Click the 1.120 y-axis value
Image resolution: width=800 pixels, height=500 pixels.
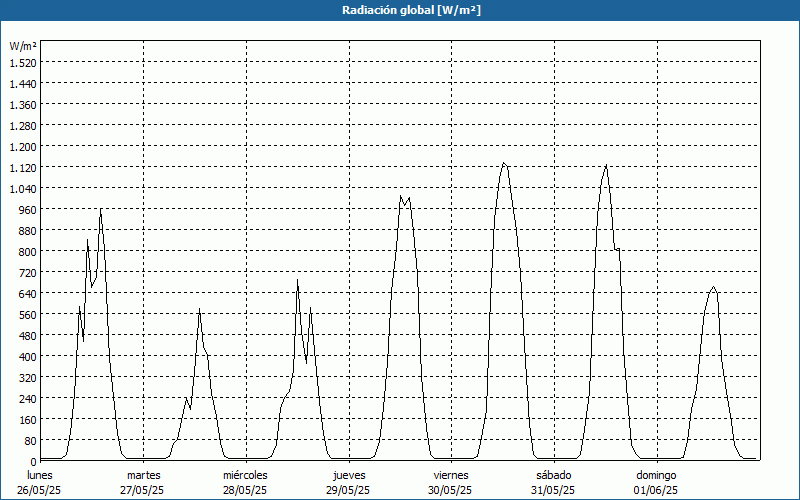click(23, 168)
